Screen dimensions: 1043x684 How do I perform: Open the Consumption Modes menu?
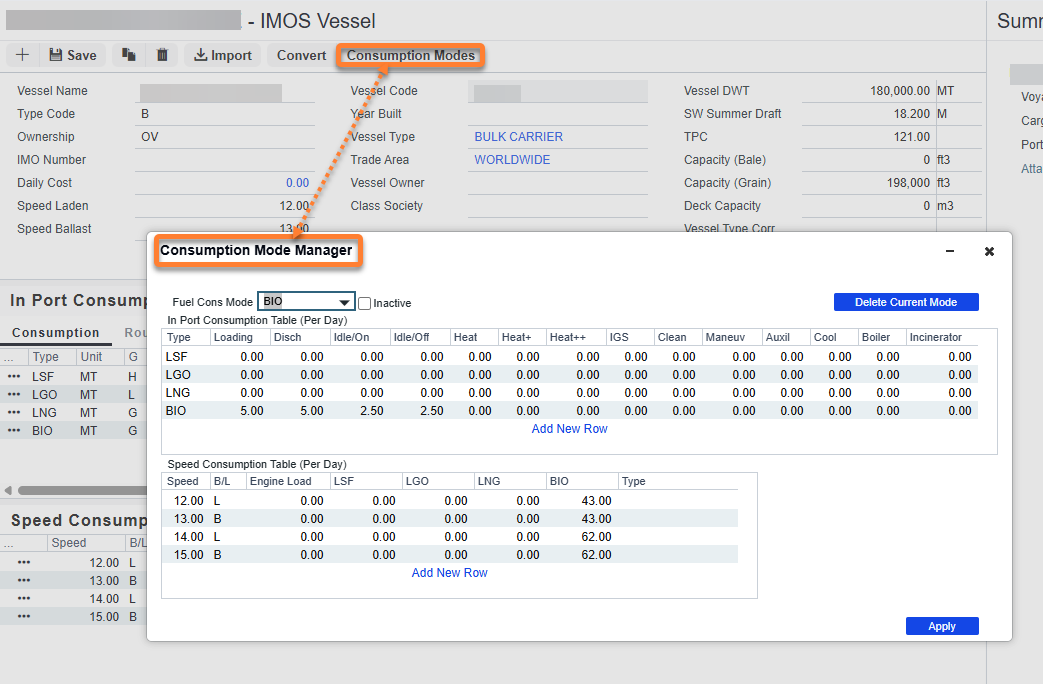(x=410, y=55)
